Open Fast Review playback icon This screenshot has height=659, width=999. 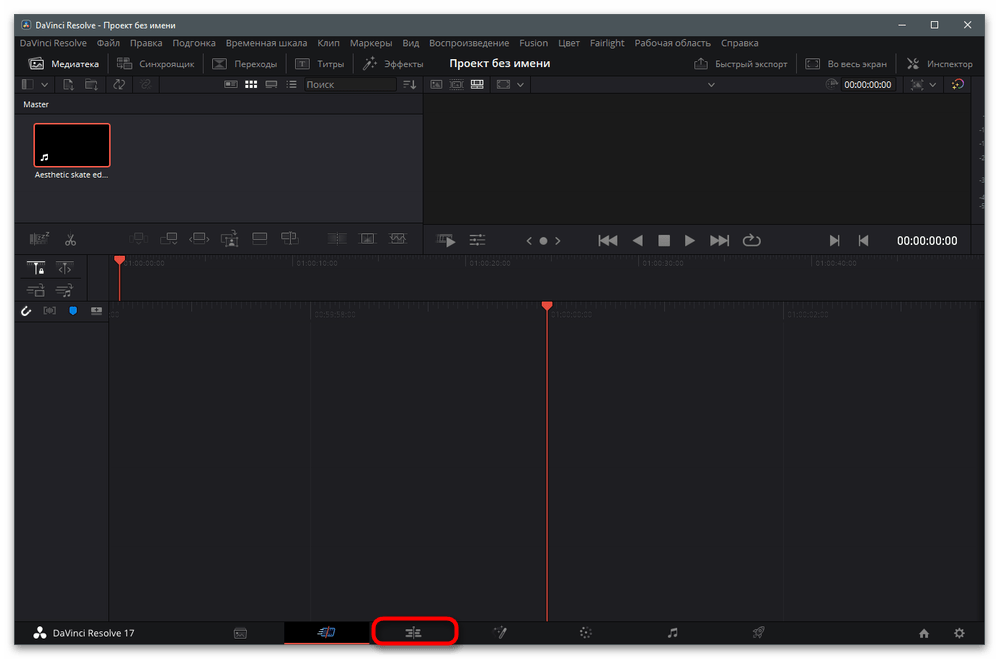(x=446, y=240)
